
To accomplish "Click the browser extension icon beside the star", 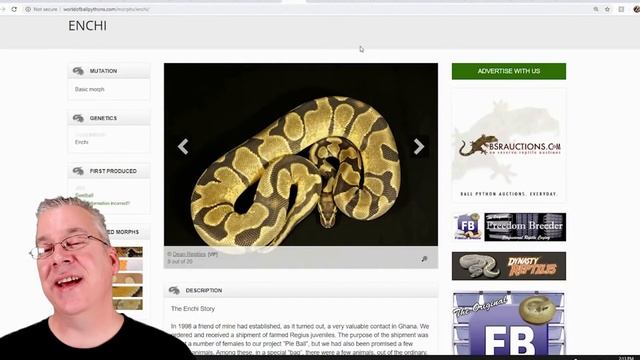I will coord(621,9).
